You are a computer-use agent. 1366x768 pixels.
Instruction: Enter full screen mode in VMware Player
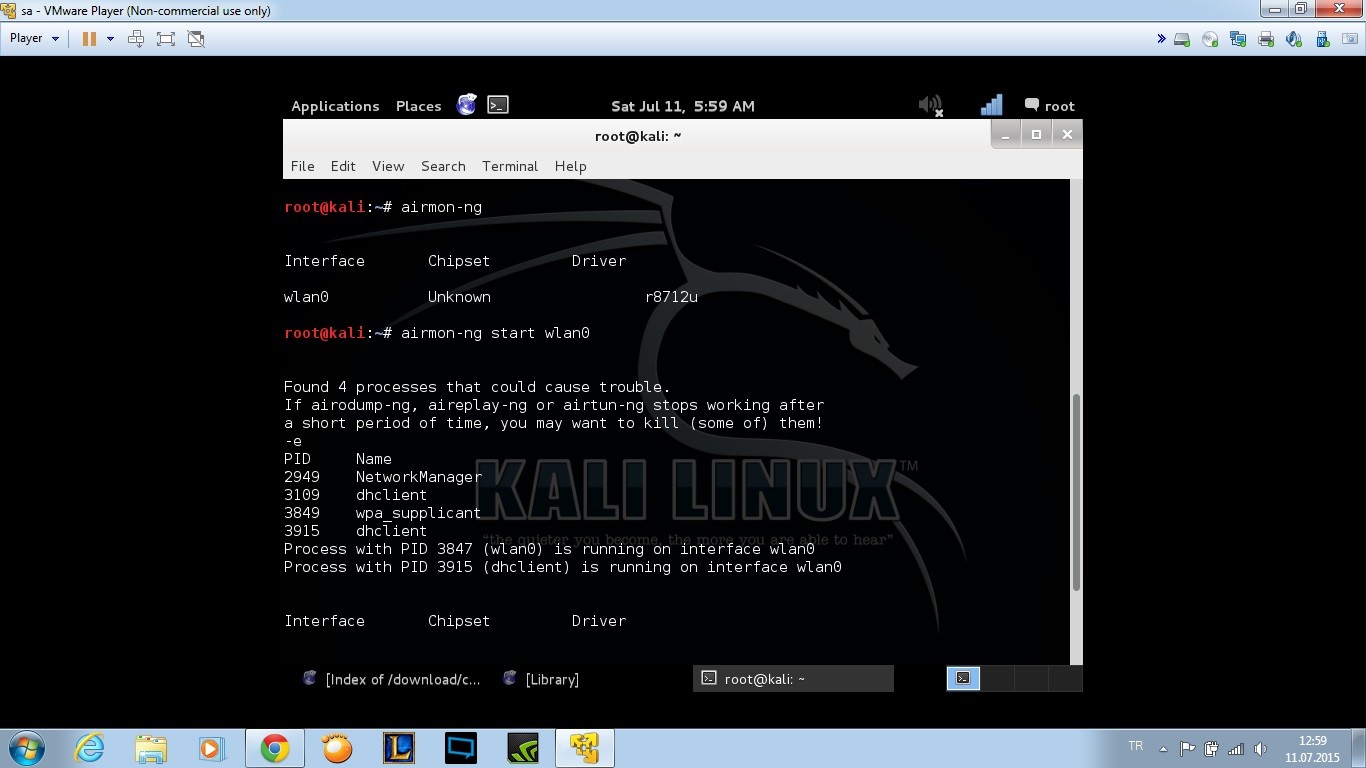(x=166, y=39)
